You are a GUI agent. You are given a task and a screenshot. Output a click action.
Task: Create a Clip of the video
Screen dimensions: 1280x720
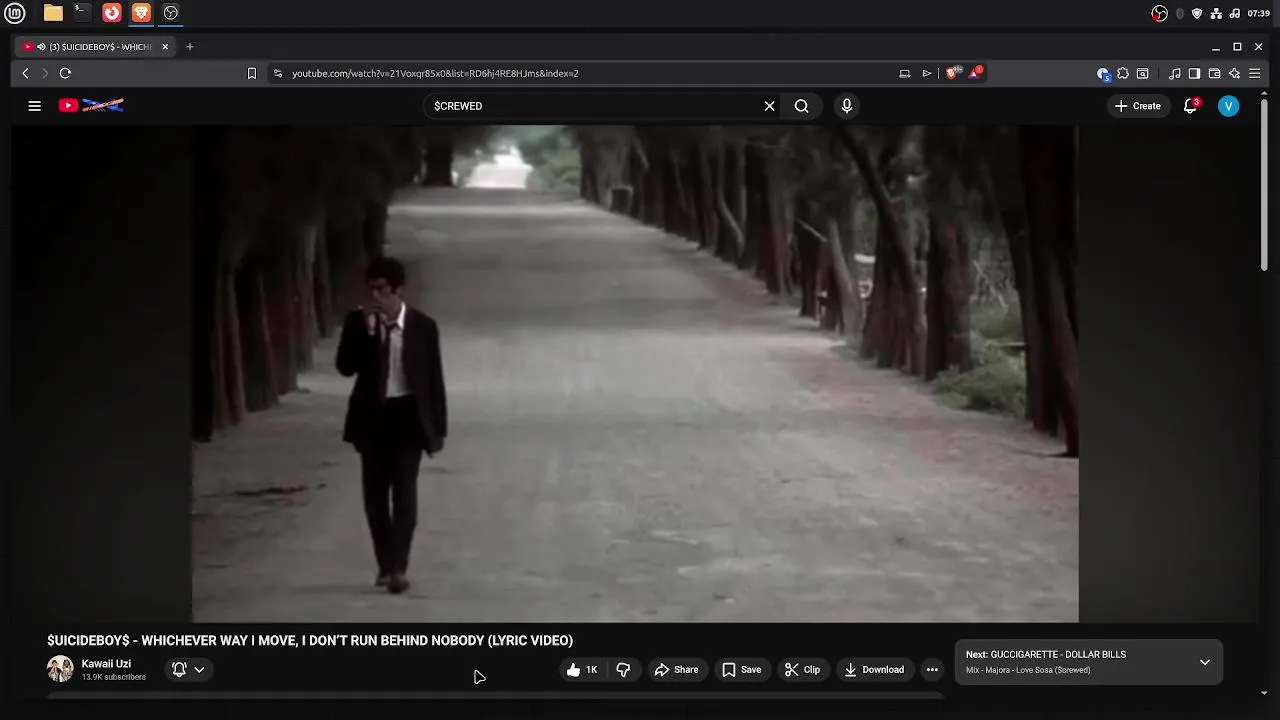pos(802,670)
